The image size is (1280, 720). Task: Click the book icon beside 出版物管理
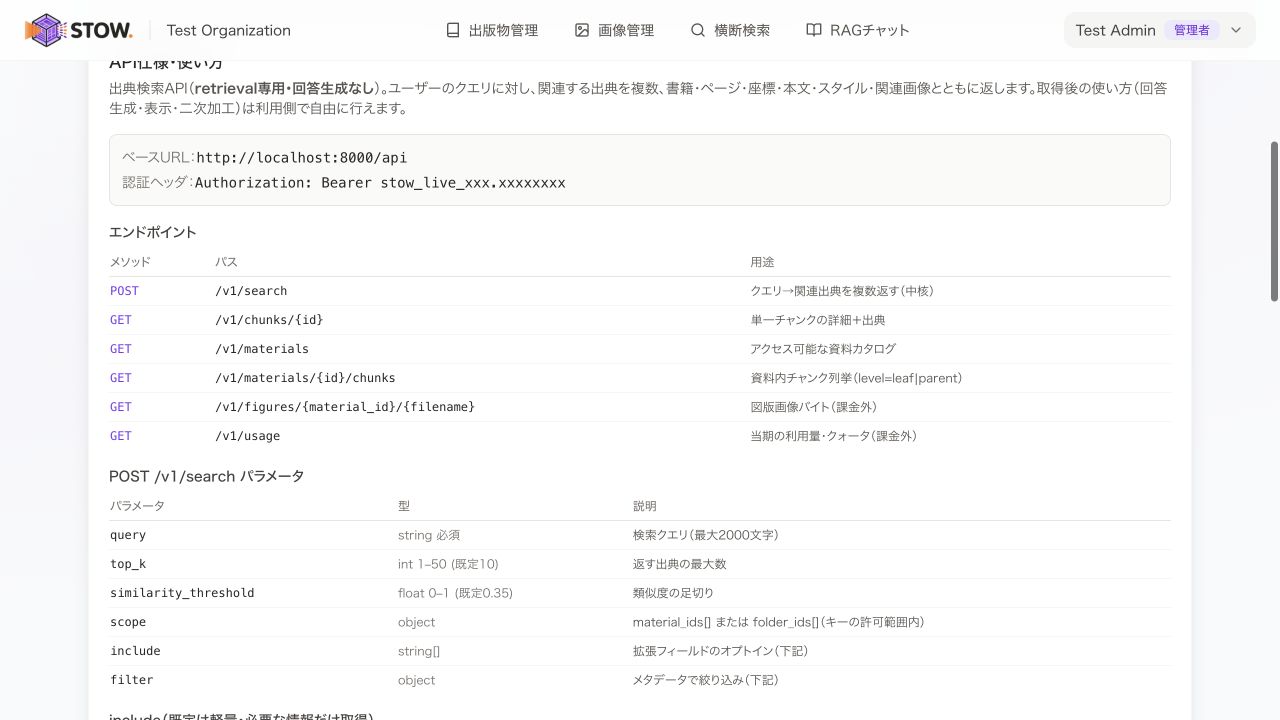point(453,30)
